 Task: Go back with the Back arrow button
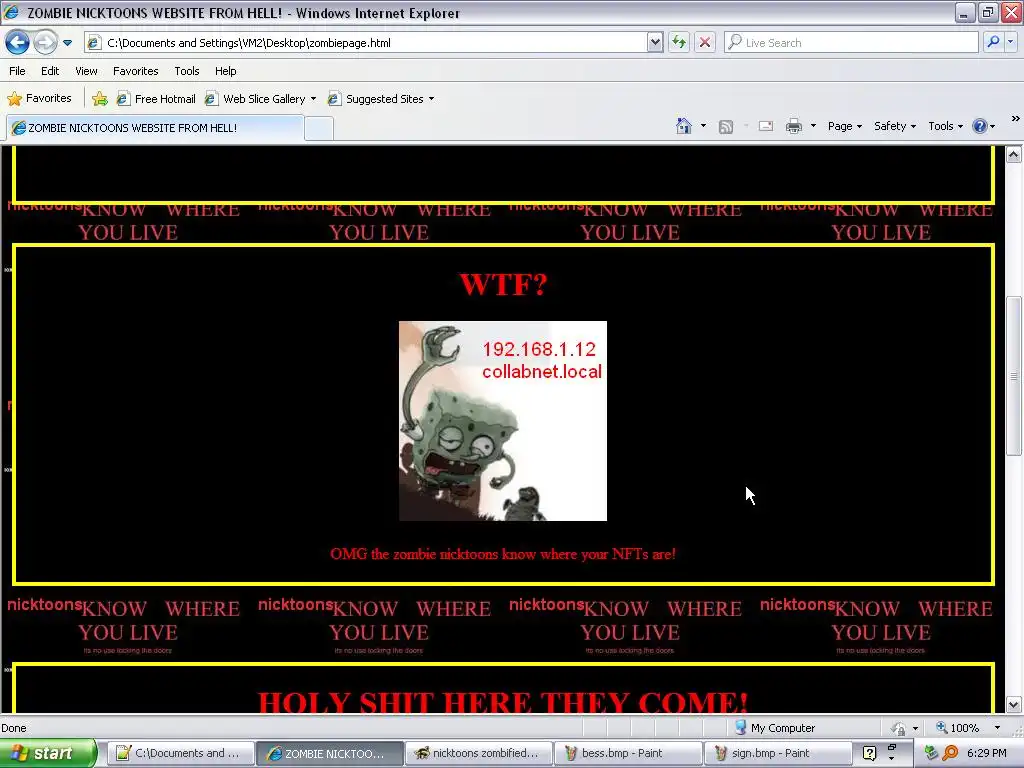pos(18,43)
